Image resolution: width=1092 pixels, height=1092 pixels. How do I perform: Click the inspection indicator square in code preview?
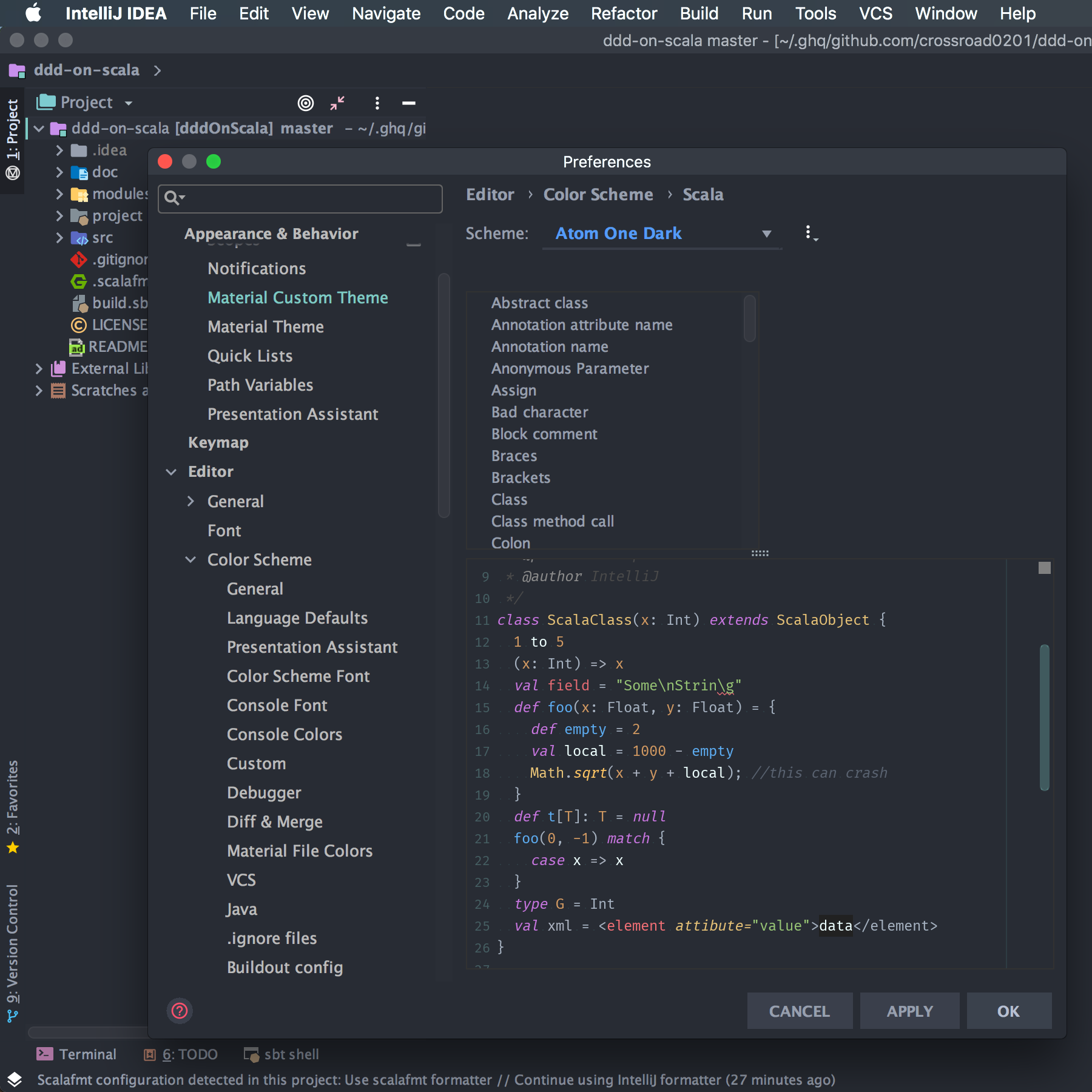pyautogui.click(x=1045, y=568)
